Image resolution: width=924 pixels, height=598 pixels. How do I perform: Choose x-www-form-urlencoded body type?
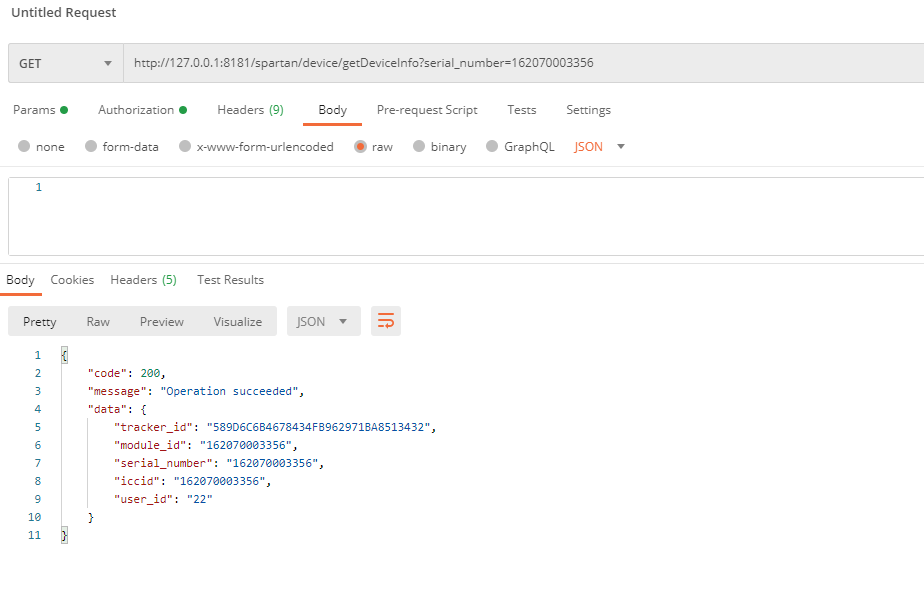tap(184, 146)
